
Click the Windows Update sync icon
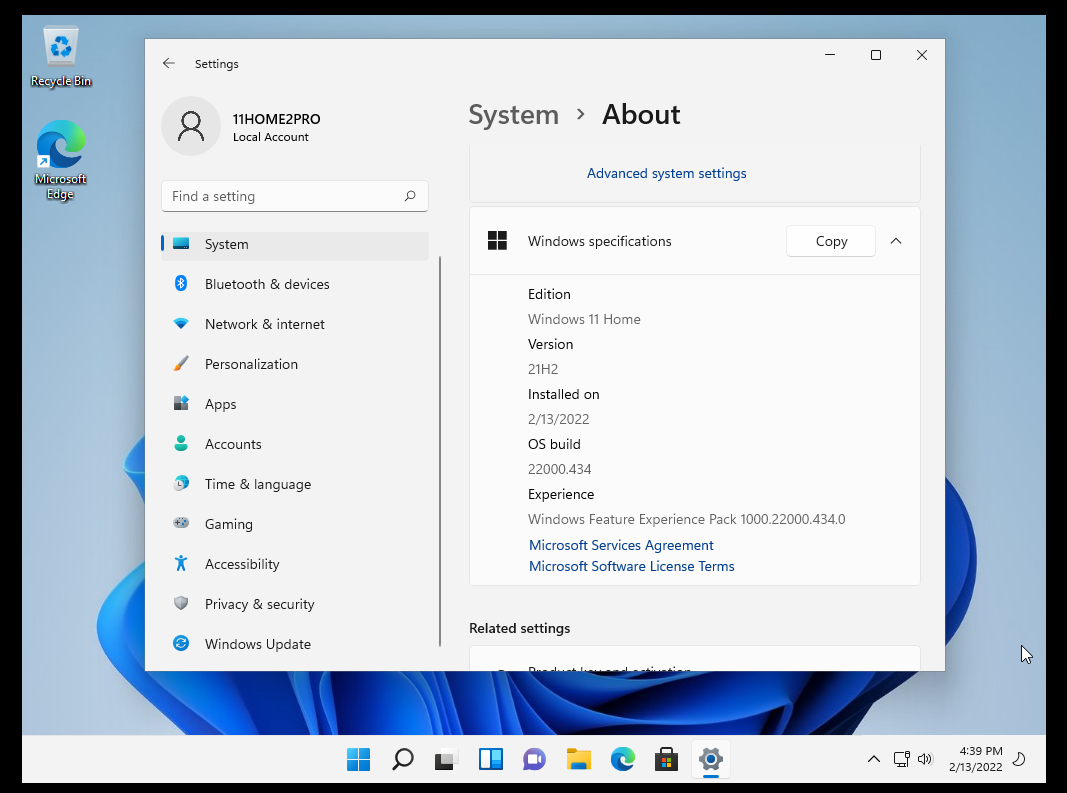(x=181, y=643)
